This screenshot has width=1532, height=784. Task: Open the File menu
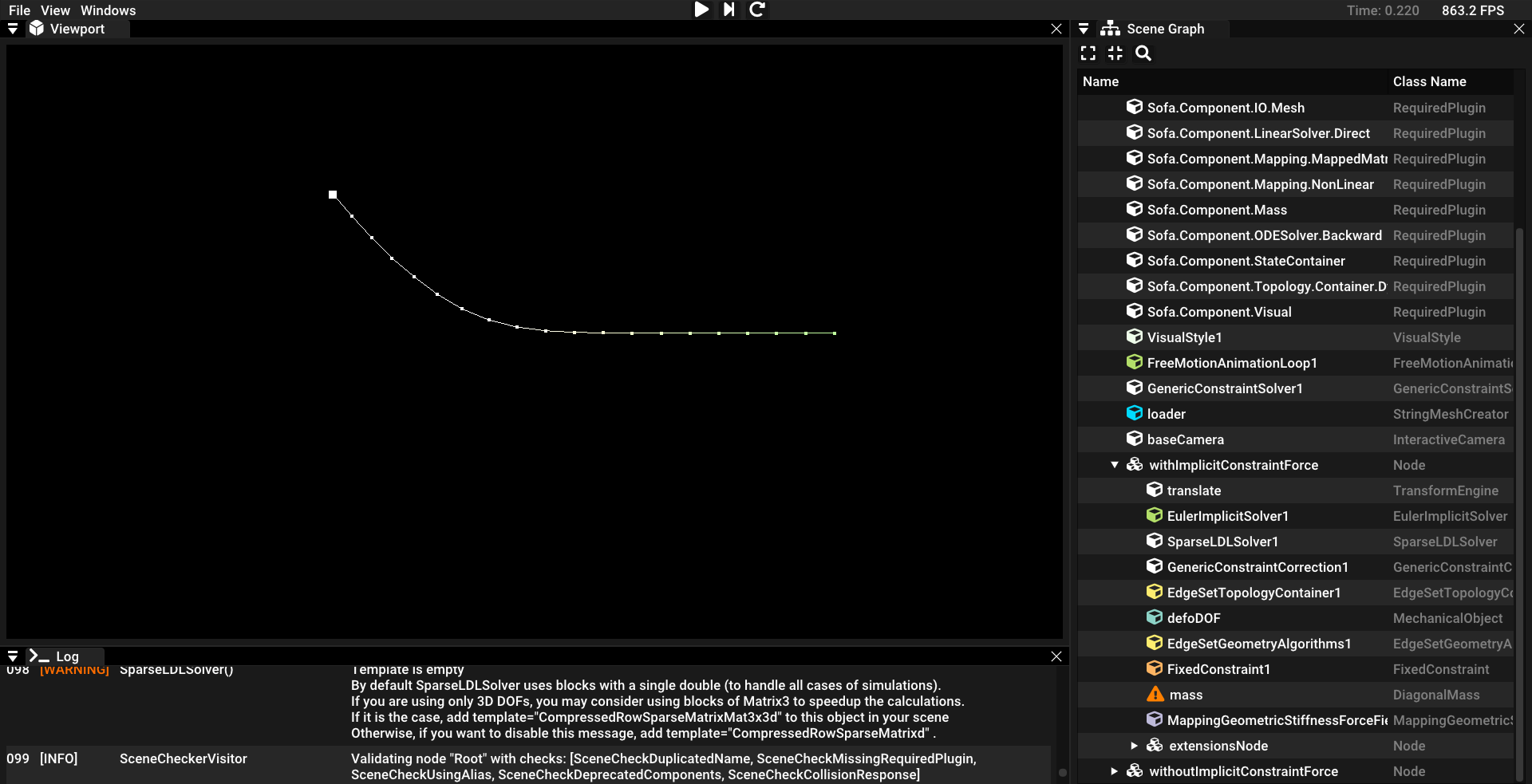click(19, 10)
